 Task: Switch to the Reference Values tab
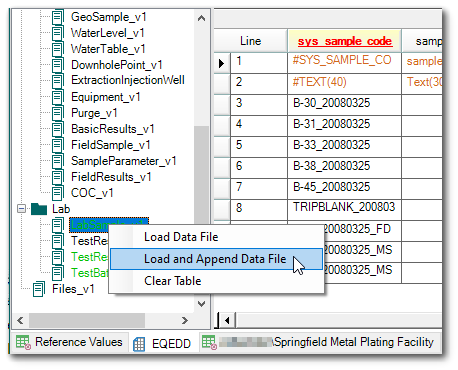click(x=69, y=342)
